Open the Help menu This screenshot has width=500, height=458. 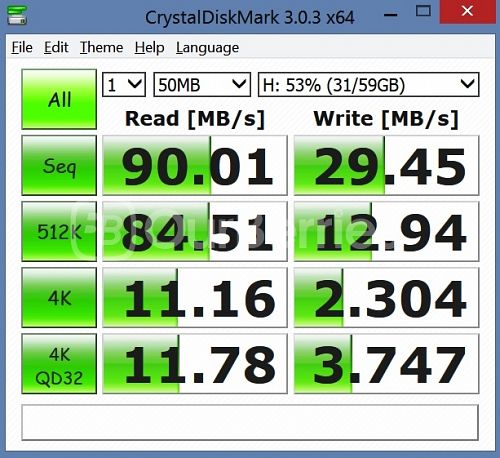150,47
